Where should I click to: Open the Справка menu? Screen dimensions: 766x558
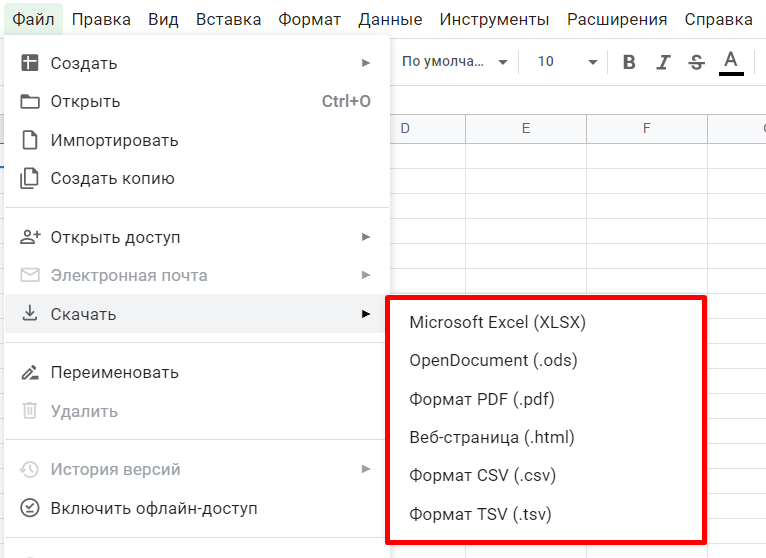[x=719, y=20]
